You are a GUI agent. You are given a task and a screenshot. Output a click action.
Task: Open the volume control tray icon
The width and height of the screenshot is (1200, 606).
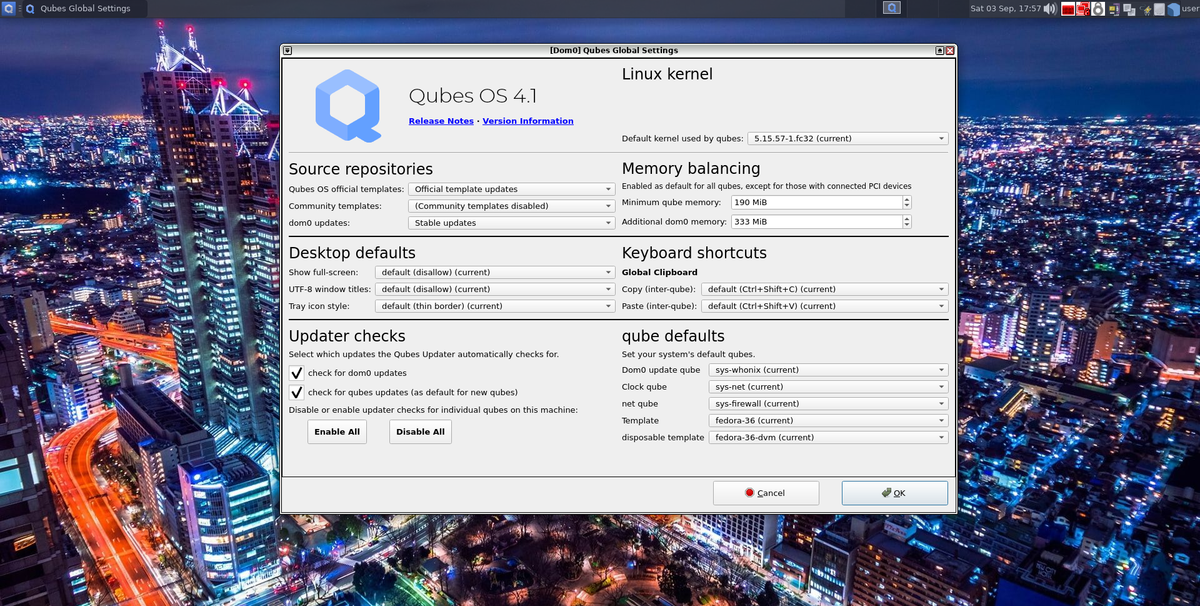click(x=1048, y=7)
